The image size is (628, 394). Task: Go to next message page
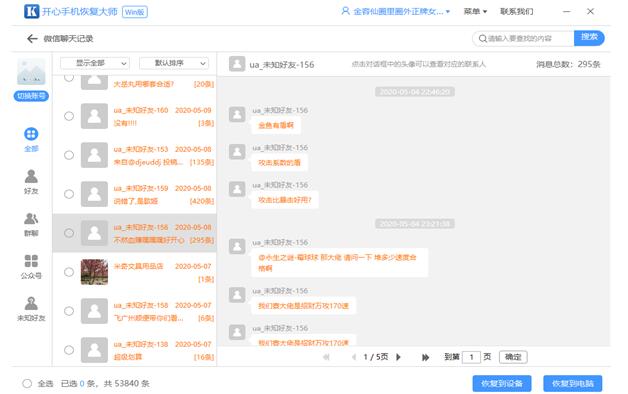398,357
